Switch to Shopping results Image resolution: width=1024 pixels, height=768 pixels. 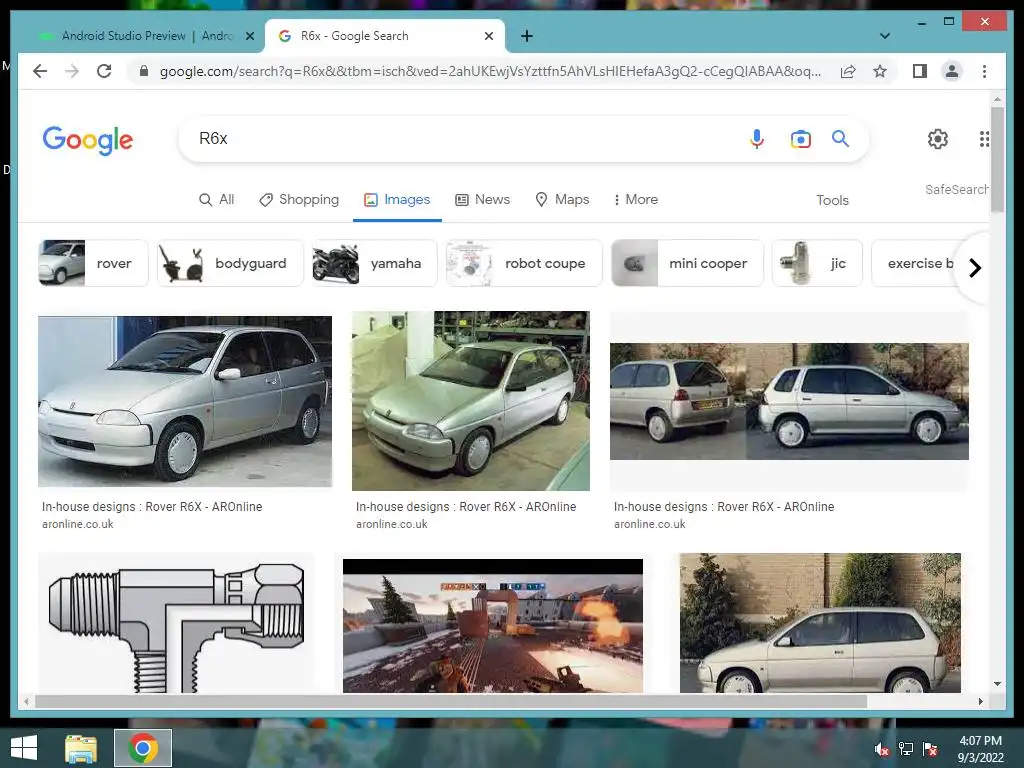click(x=299, y=199)
